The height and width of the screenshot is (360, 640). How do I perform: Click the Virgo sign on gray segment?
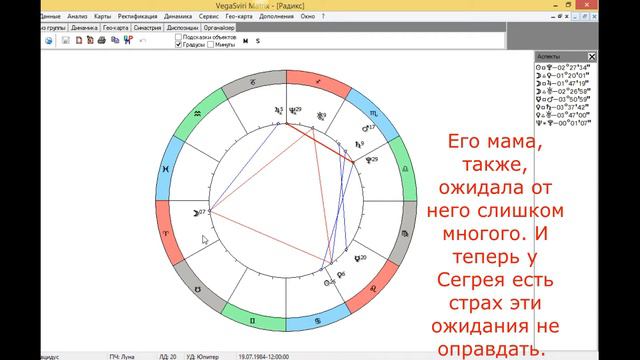pyautogui.click(x=405, y=234)
